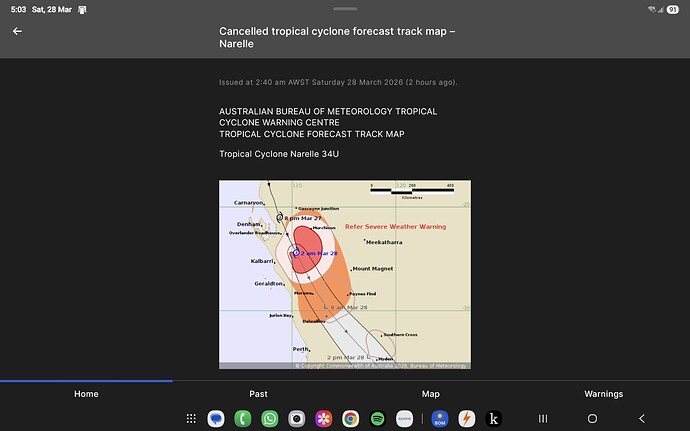Tap 'Refer Severe Weather Warning' on the map
690x431 pixels.
click(x=396, y=226)
